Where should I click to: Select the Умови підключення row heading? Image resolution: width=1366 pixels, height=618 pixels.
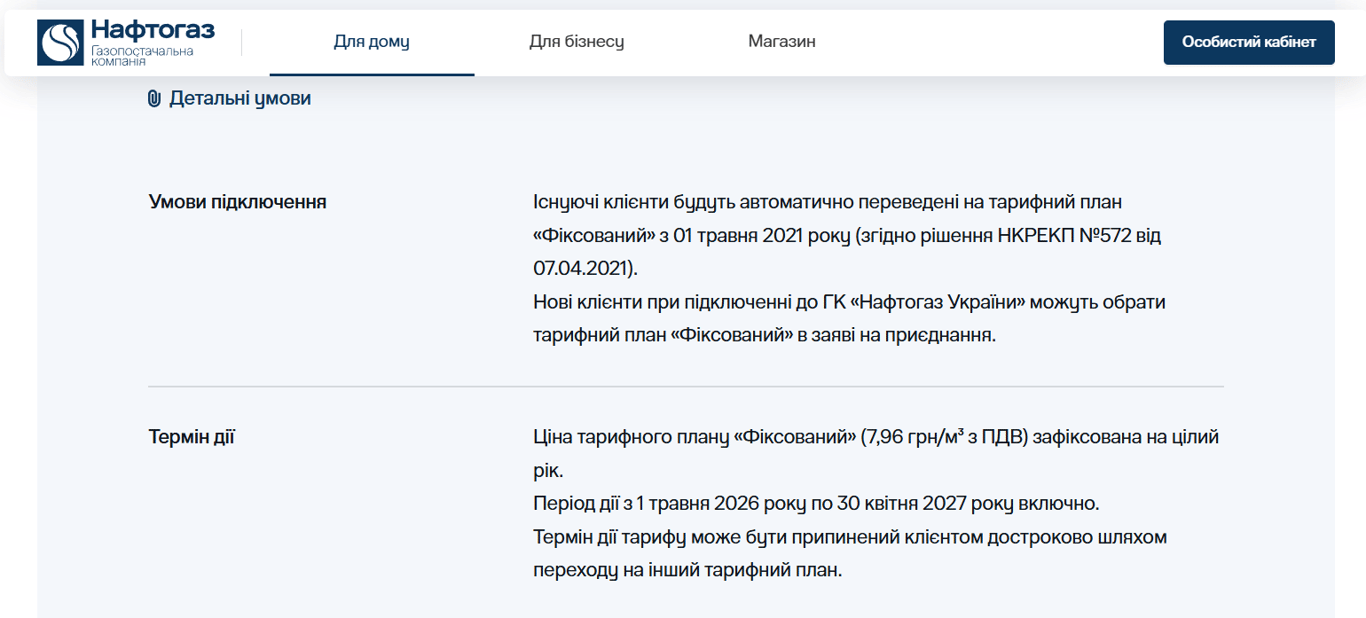click(238, 202)
